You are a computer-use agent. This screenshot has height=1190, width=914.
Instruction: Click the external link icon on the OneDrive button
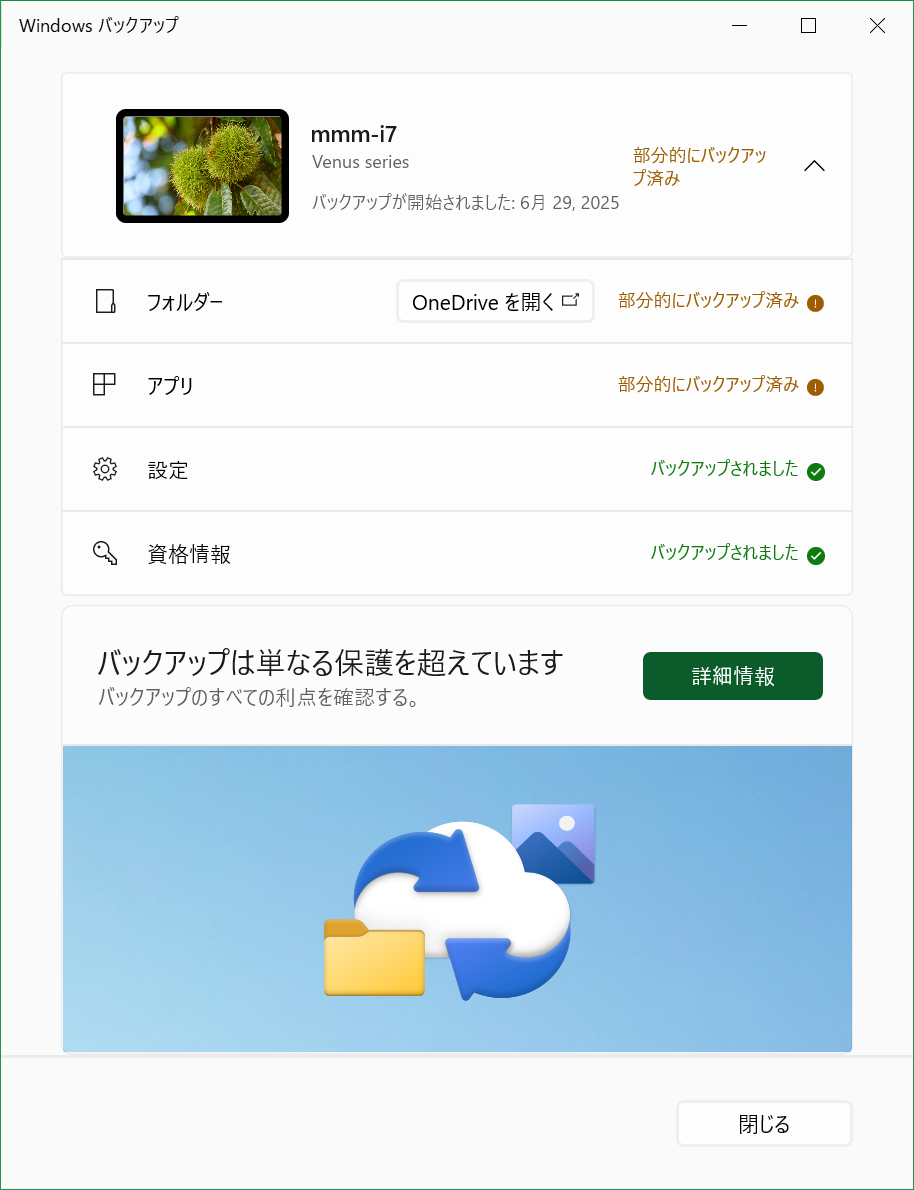coord(570,300)
